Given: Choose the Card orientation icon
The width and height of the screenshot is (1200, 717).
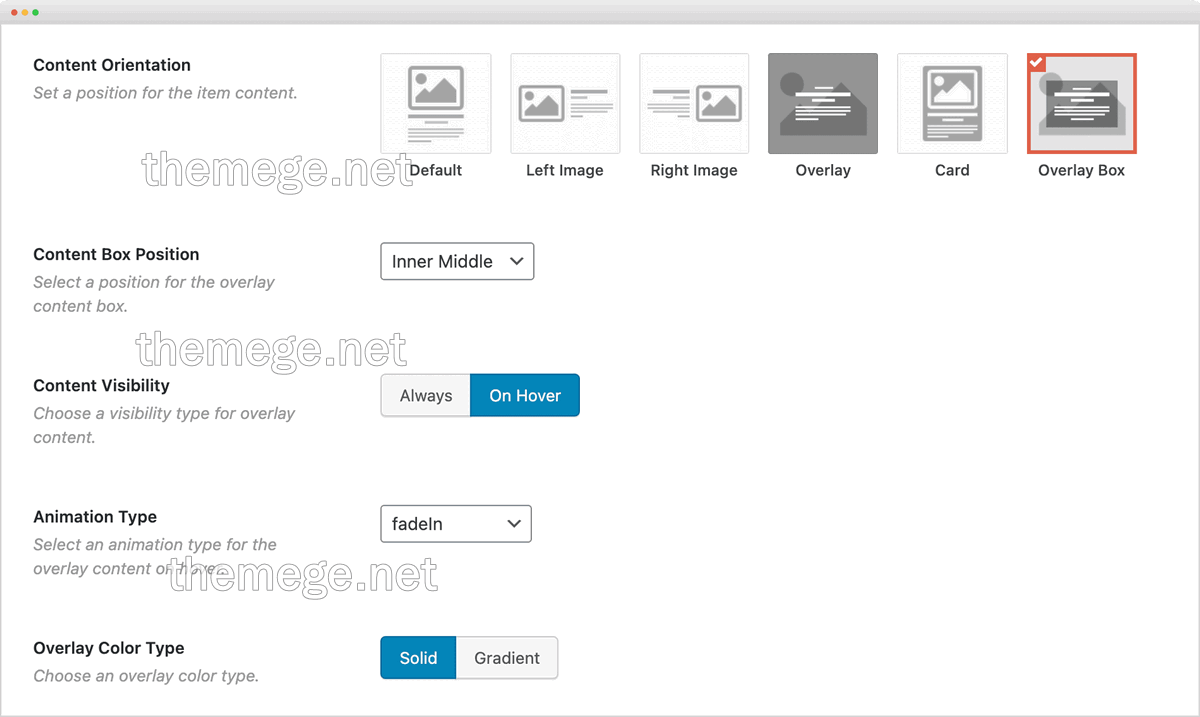Looking at the screenshot, I should 952,104.
